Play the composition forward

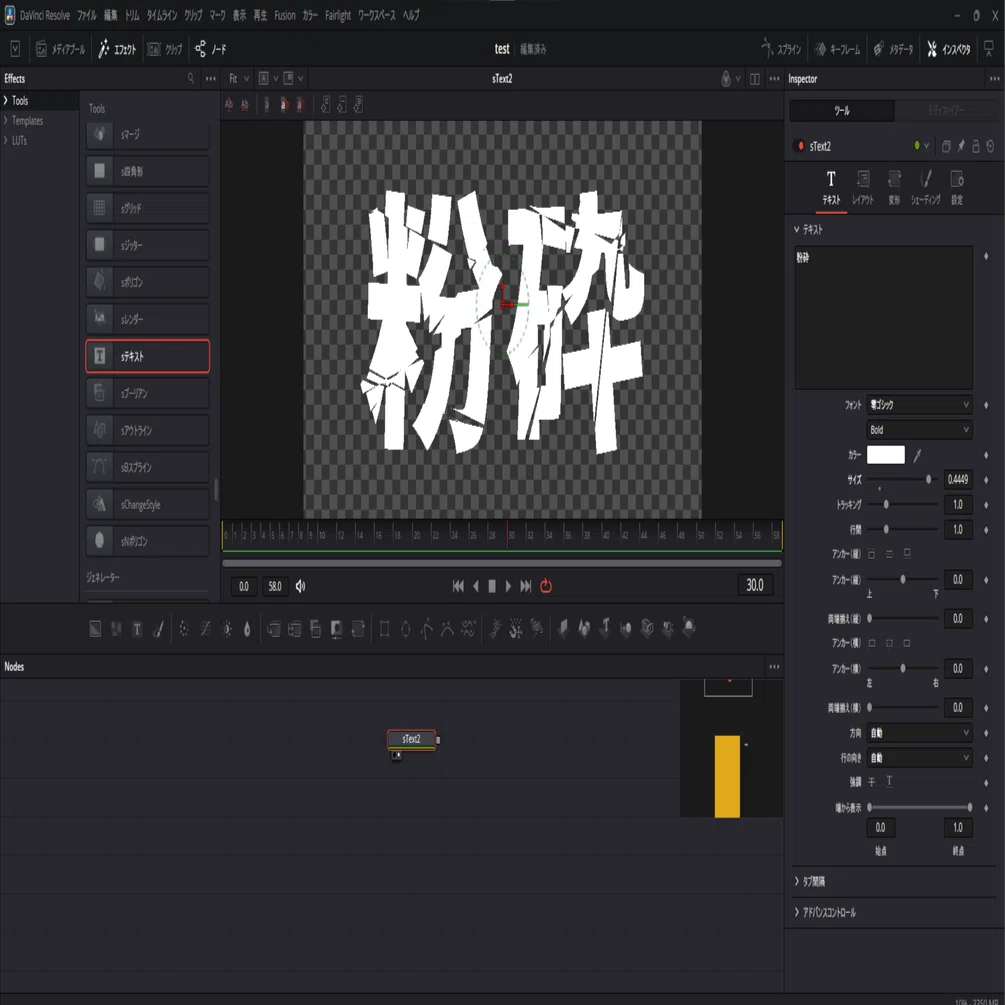pos(508,586)
